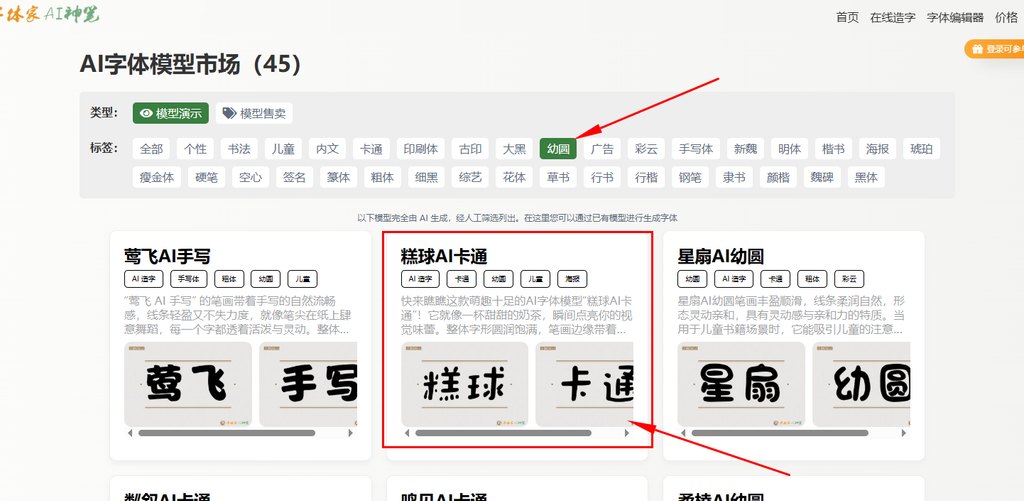Filter by the 个性 tag
This screenshot has width=1024, height=501.
coord(195,149)
